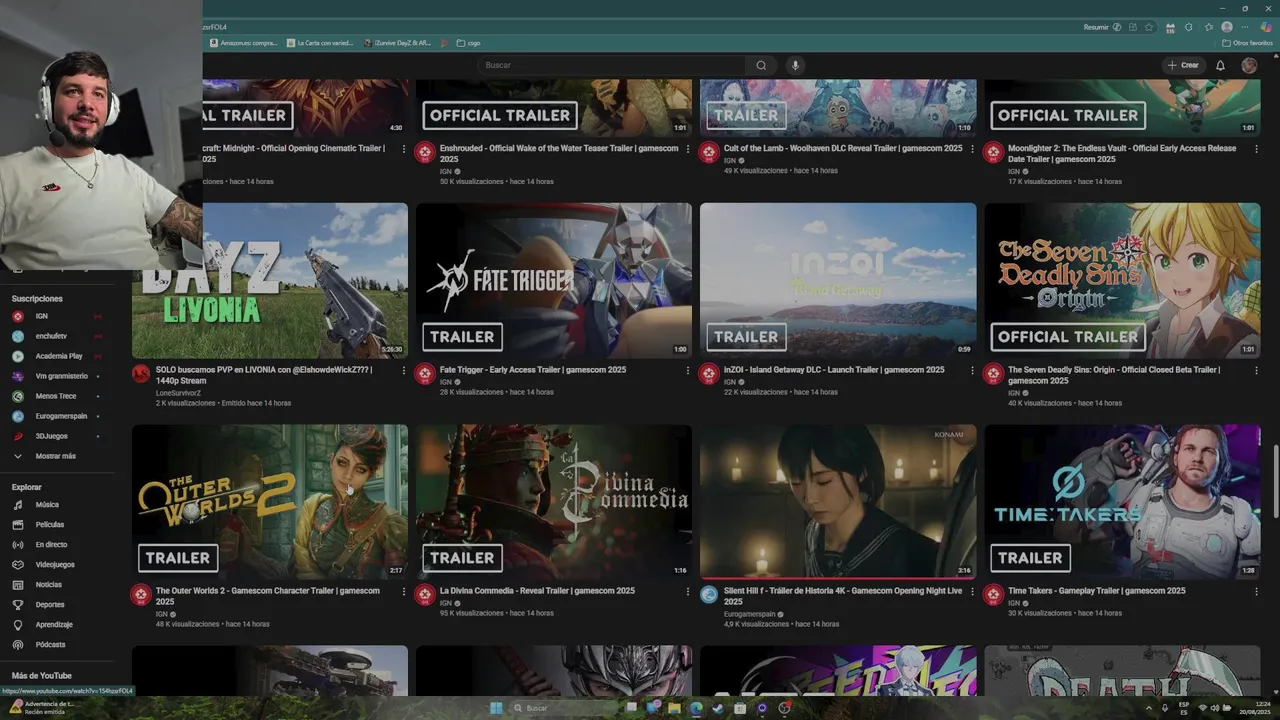Open options menu for Fate Trigger video
Image resolution: width=1280 pixels, height=720 pixels.
tap(688, 371)
